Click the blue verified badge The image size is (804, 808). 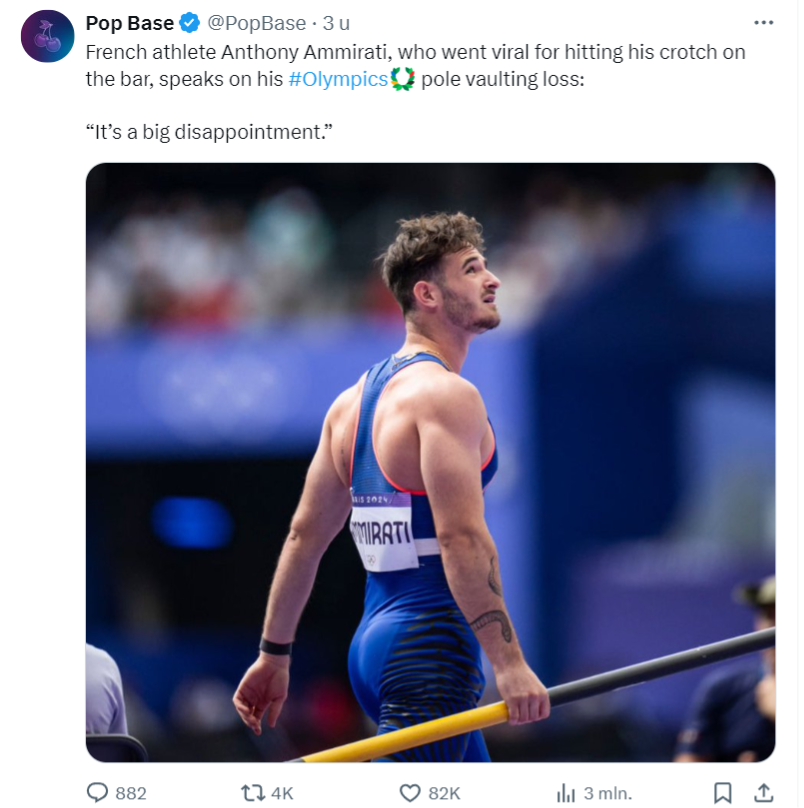coord(190,23)
